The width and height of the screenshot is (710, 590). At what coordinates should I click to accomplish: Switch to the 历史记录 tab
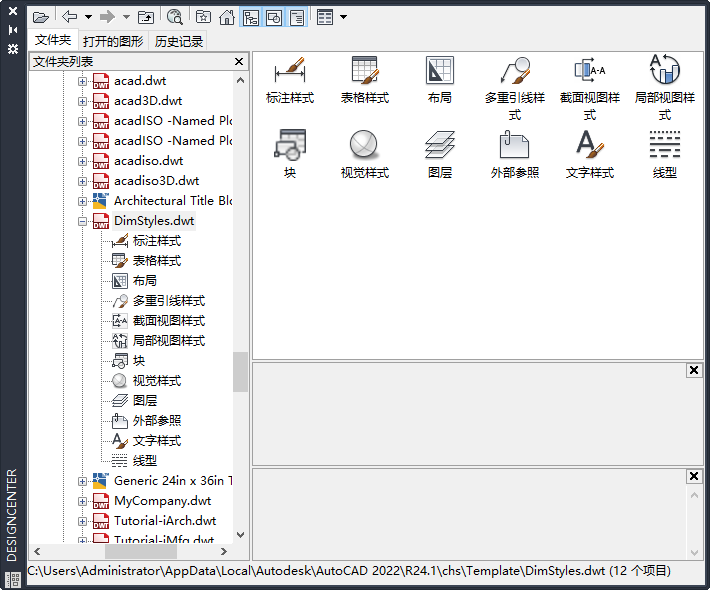click(x=178, y=41)
